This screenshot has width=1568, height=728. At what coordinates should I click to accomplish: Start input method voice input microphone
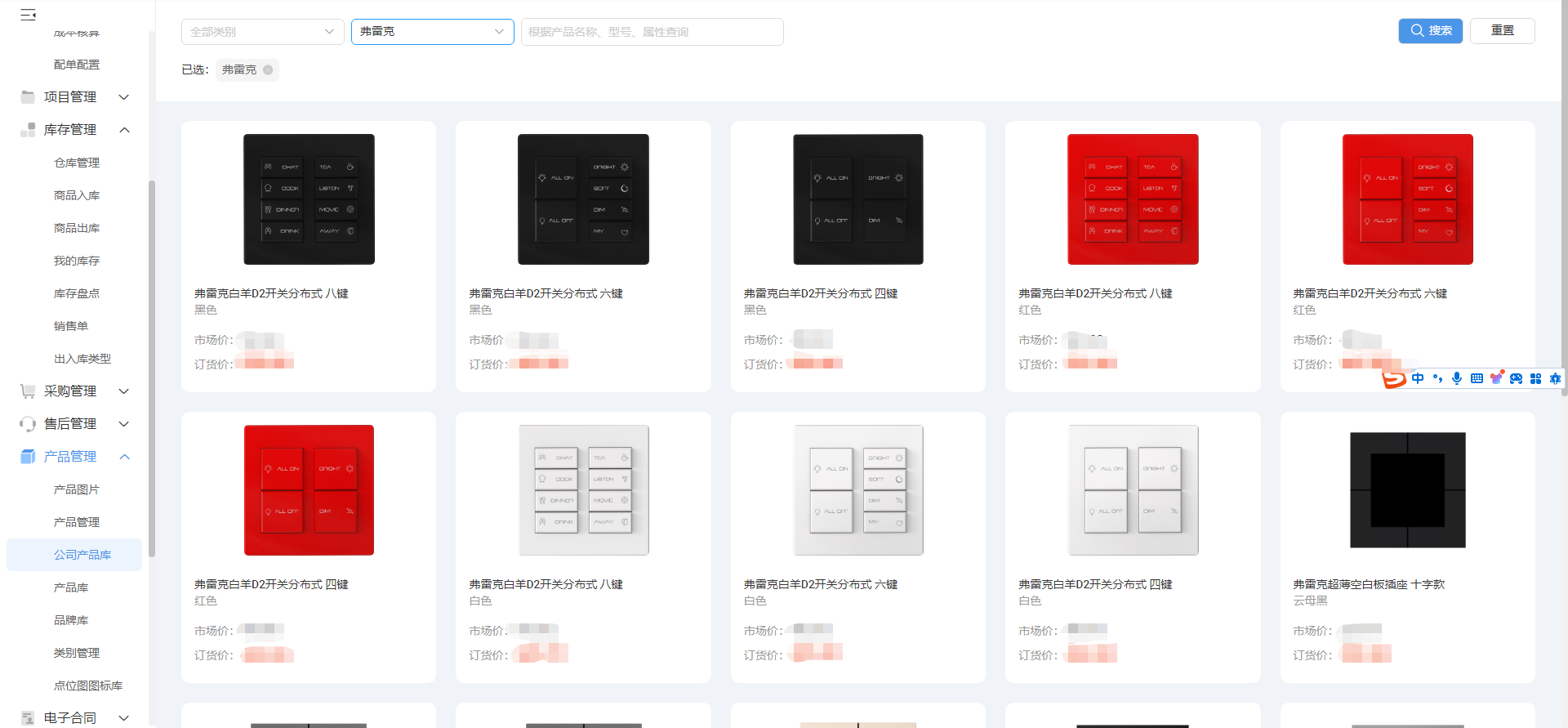point(1457,378)
